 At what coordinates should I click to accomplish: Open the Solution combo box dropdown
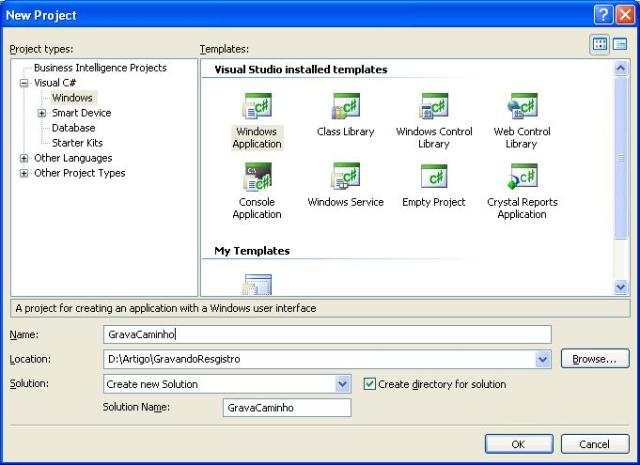[343, 384]
